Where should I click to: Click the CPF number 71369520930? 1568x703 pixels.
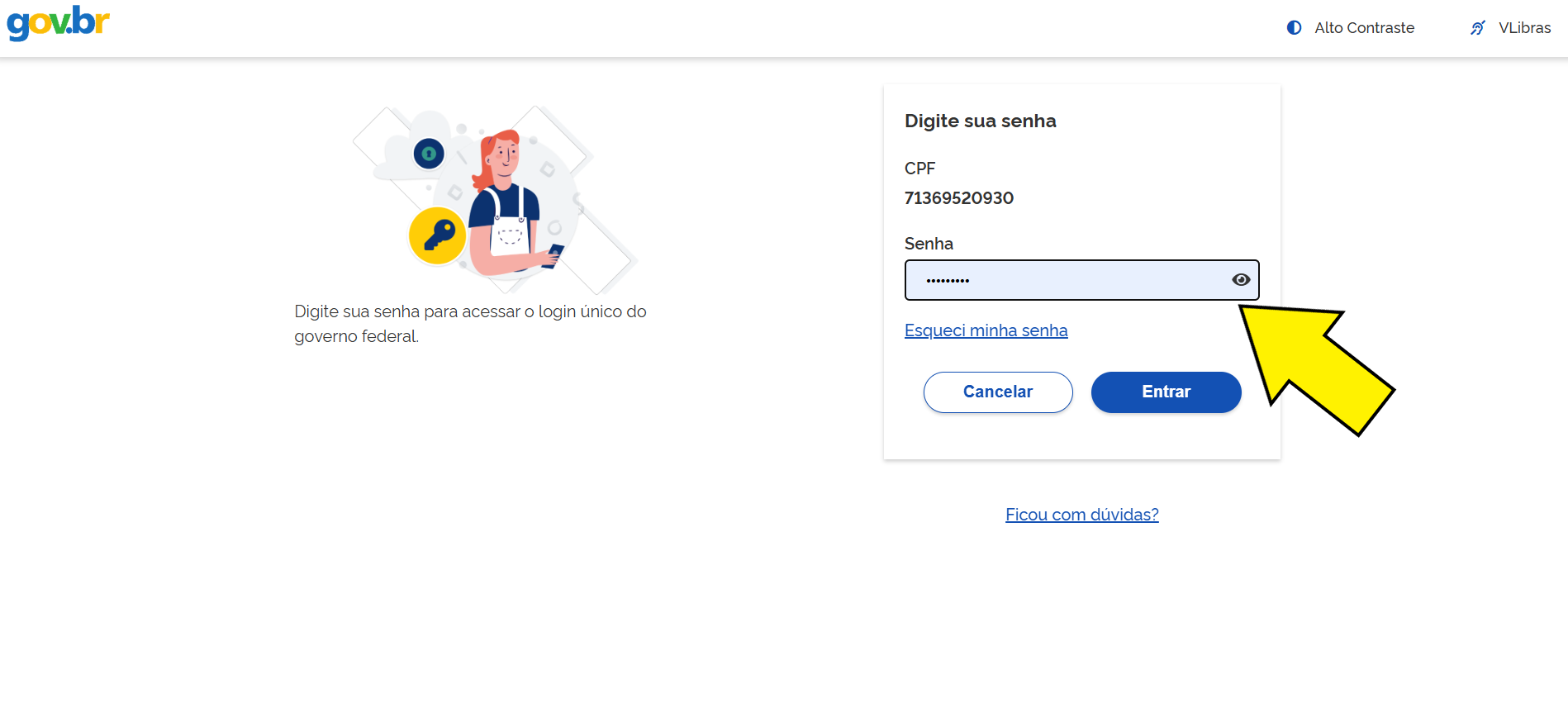(x=958, y=198)
